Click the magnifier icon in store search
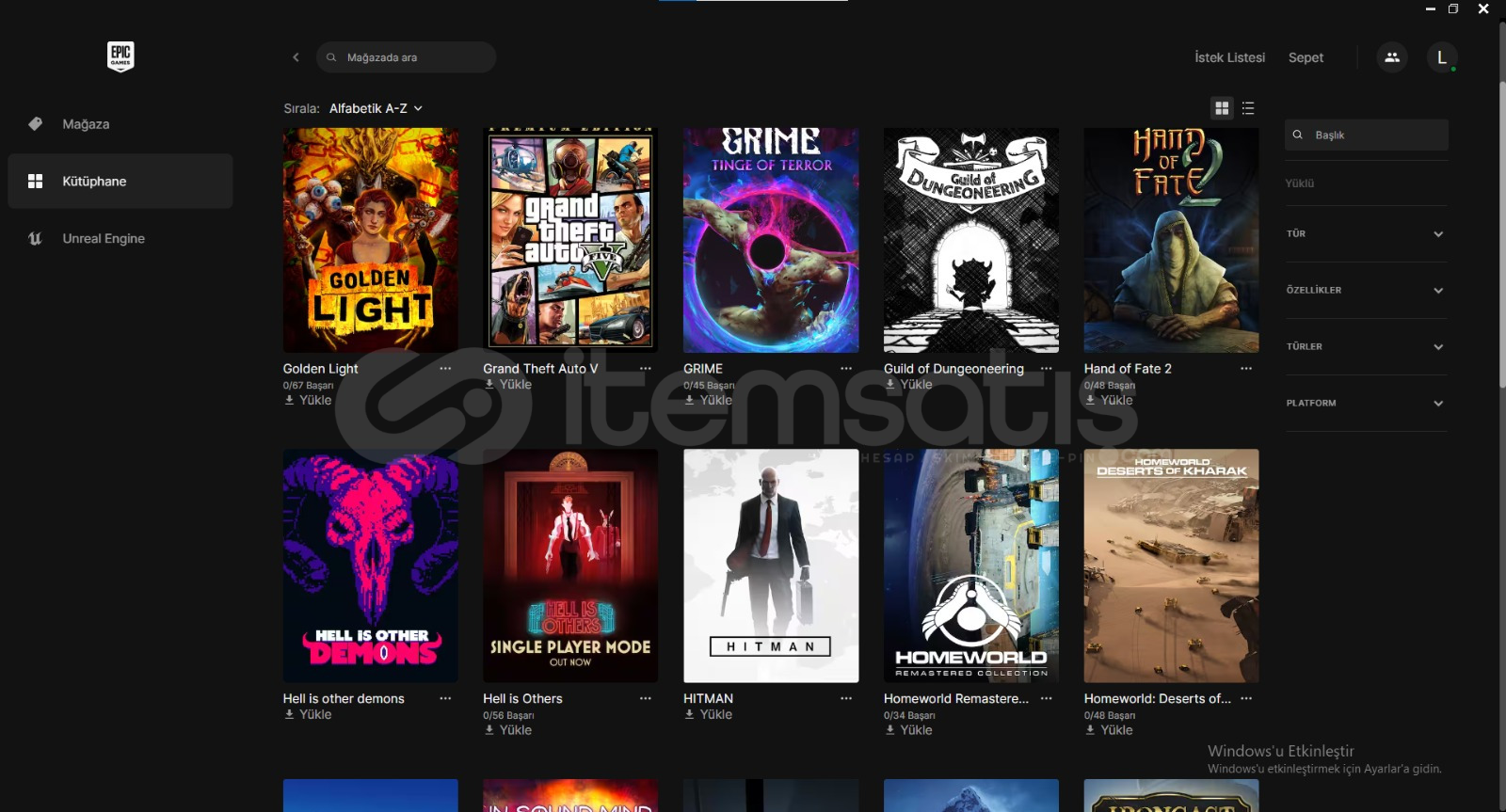This screenshot has height=812, width=1506. 331,57
